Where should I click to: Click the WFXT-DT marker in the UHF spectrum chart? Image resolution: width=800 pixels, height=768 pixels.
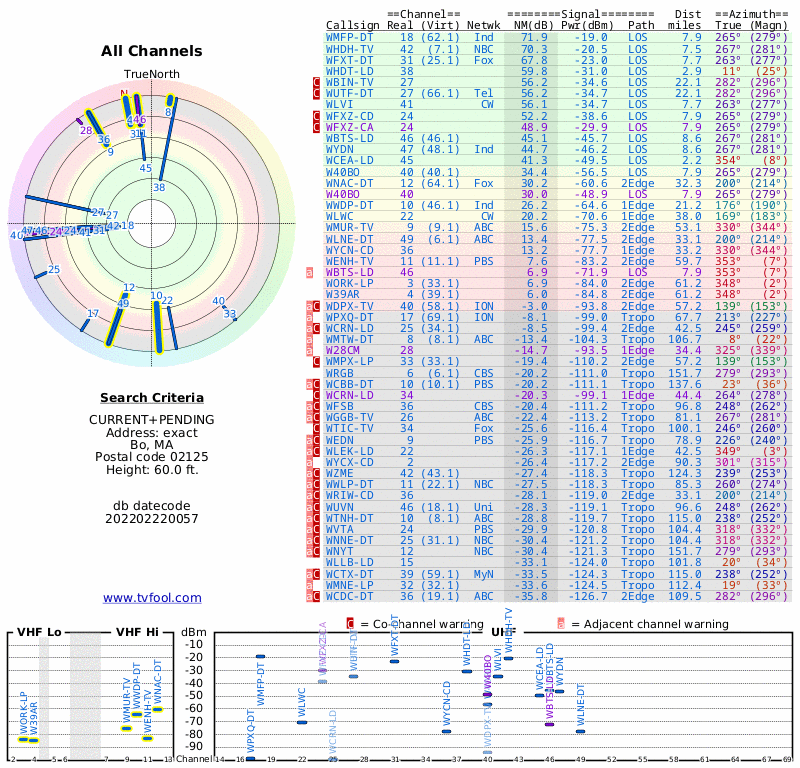click(x=394, y=661)
